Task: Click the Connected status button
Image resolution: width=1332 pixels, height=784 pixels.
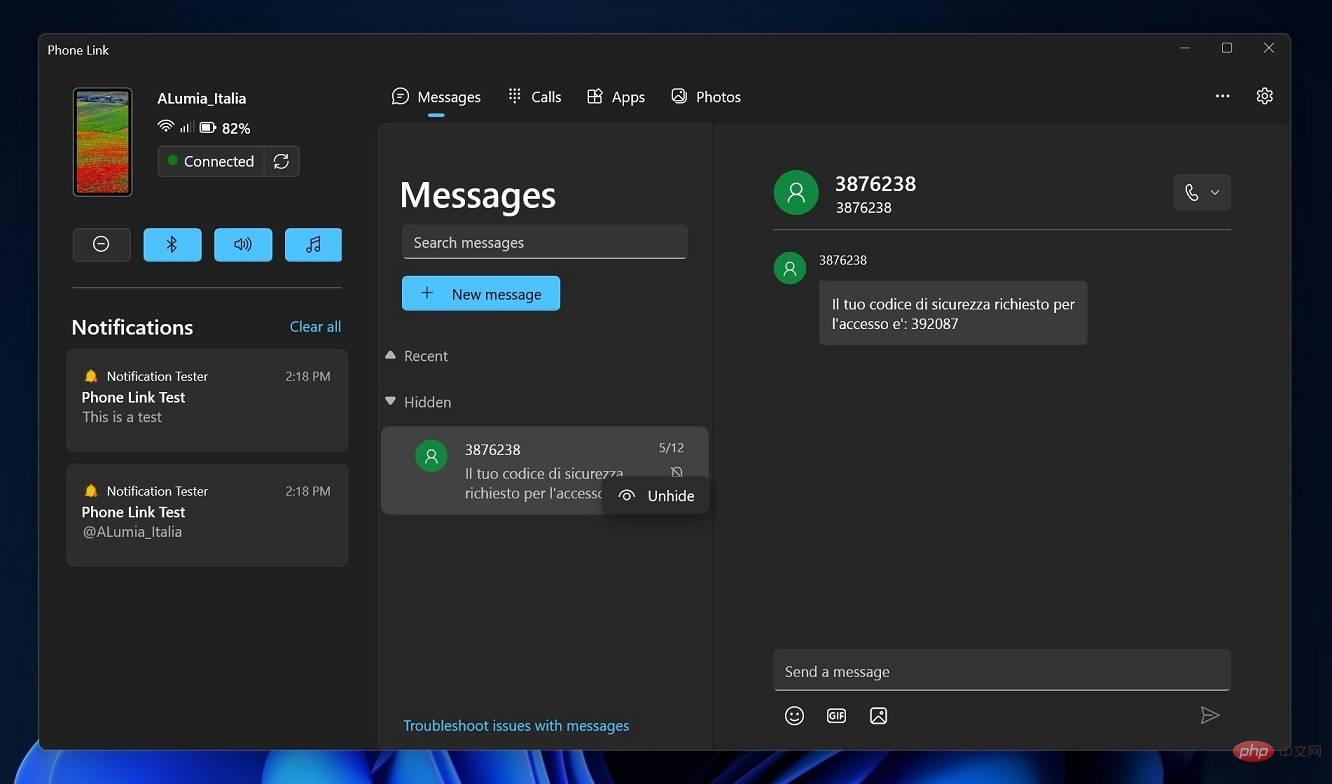Action: [211, 161]
